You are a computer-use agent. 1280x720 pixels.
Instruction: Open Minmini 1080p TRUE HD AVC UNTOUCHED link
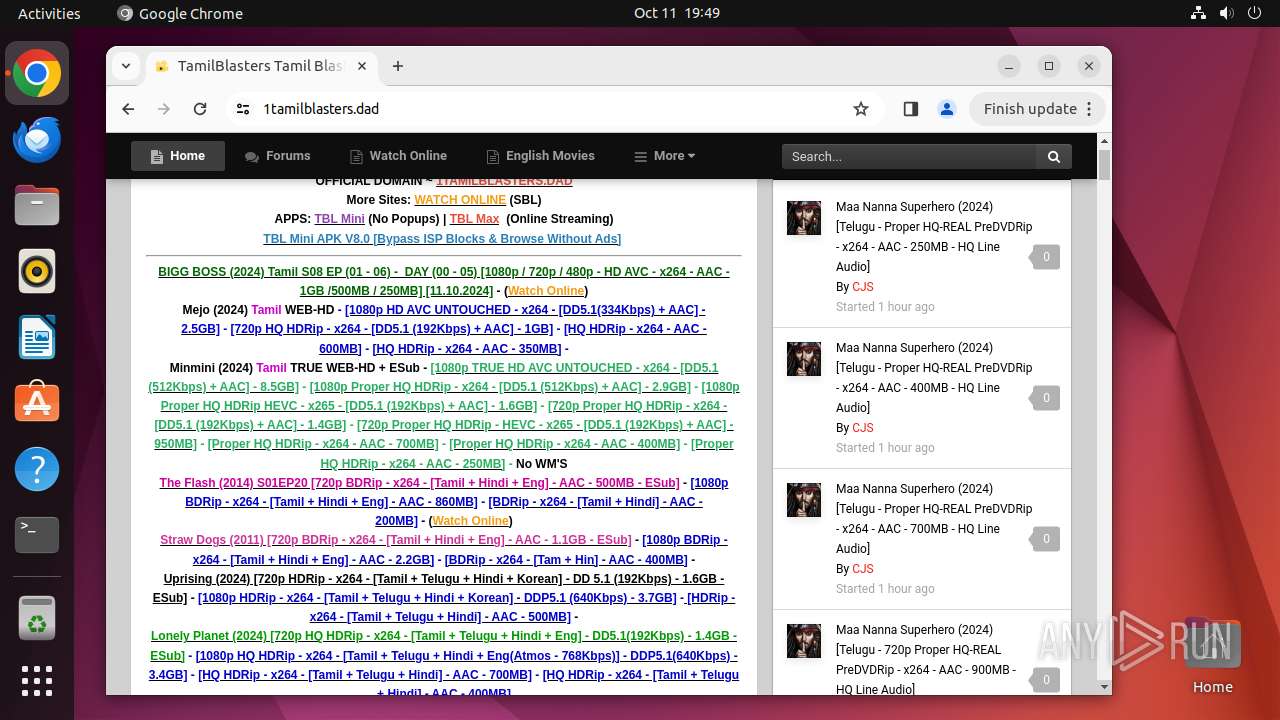(433, 377)
